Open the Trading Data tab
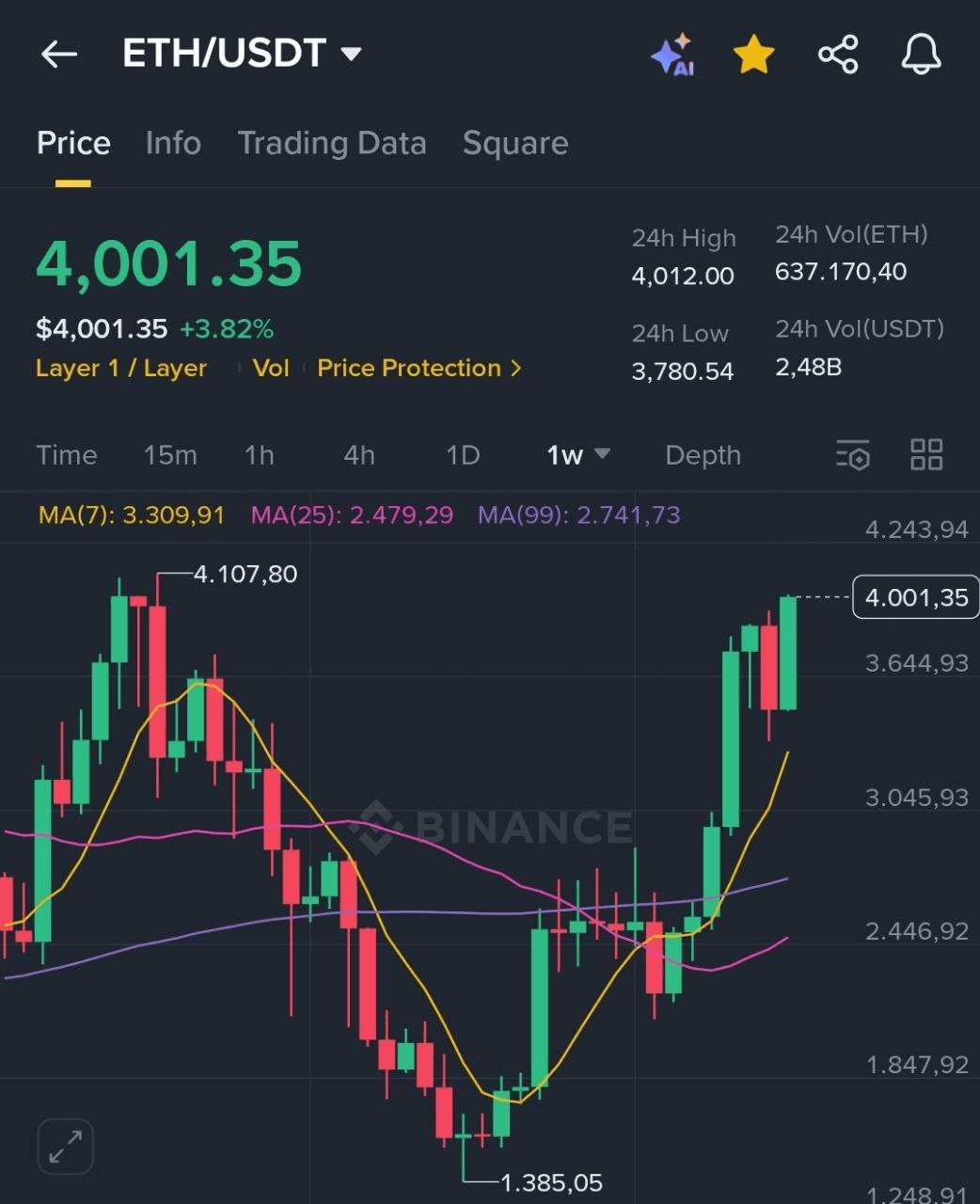This screenshot has height=1204, width=980. (332, 143)
